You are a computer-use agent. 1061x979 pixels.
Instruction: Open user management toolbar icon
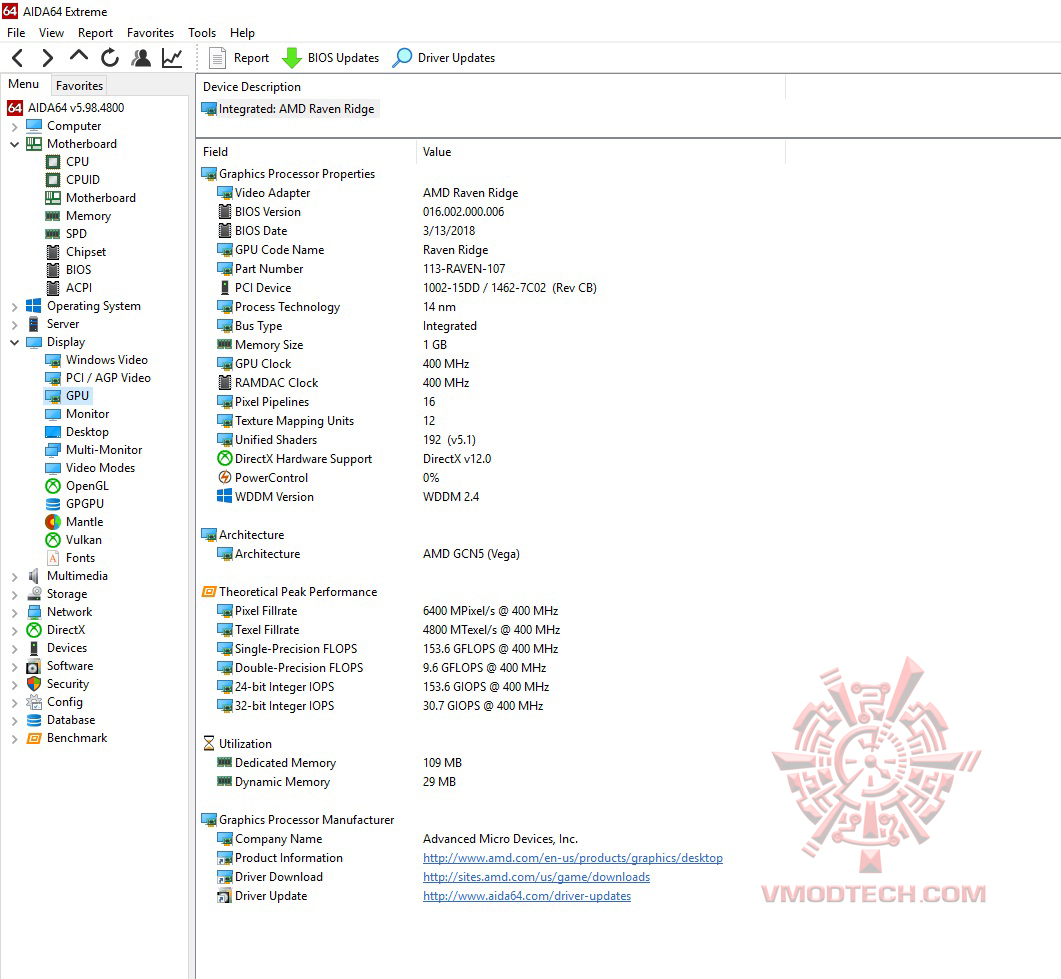click(141, 58)
